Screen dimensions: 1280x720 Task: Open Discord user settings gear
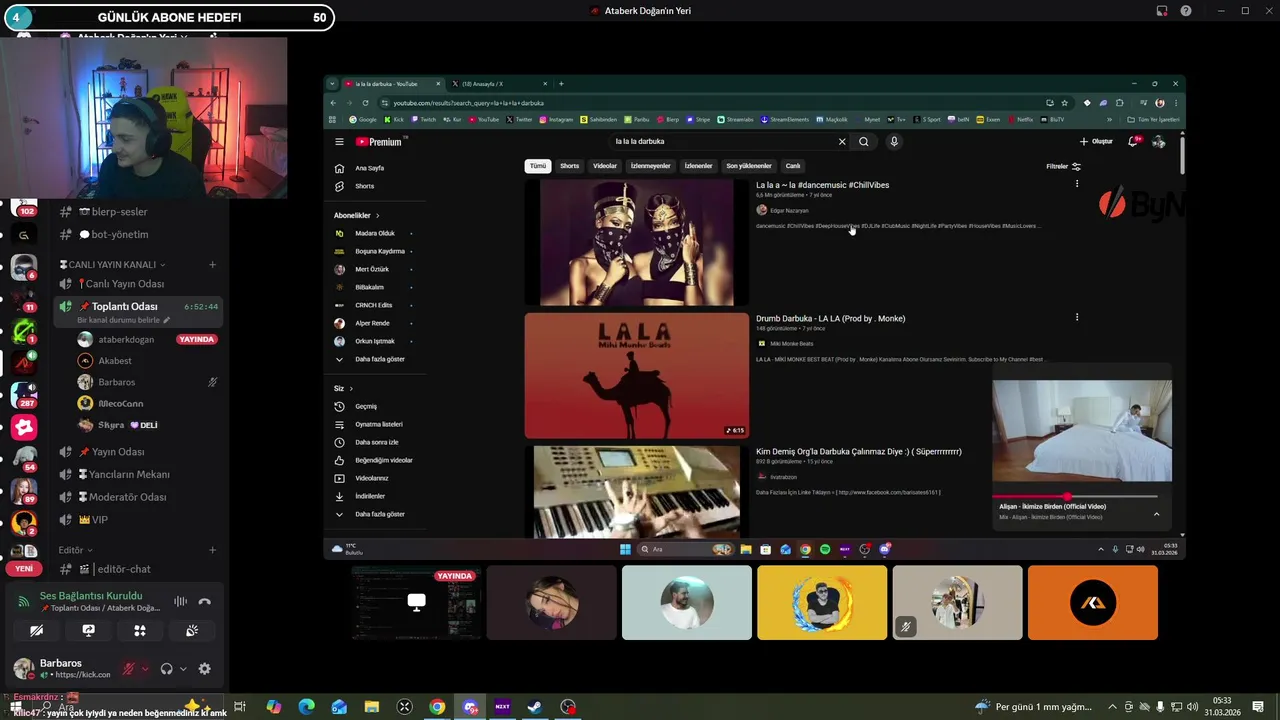(x=205, y=669)
